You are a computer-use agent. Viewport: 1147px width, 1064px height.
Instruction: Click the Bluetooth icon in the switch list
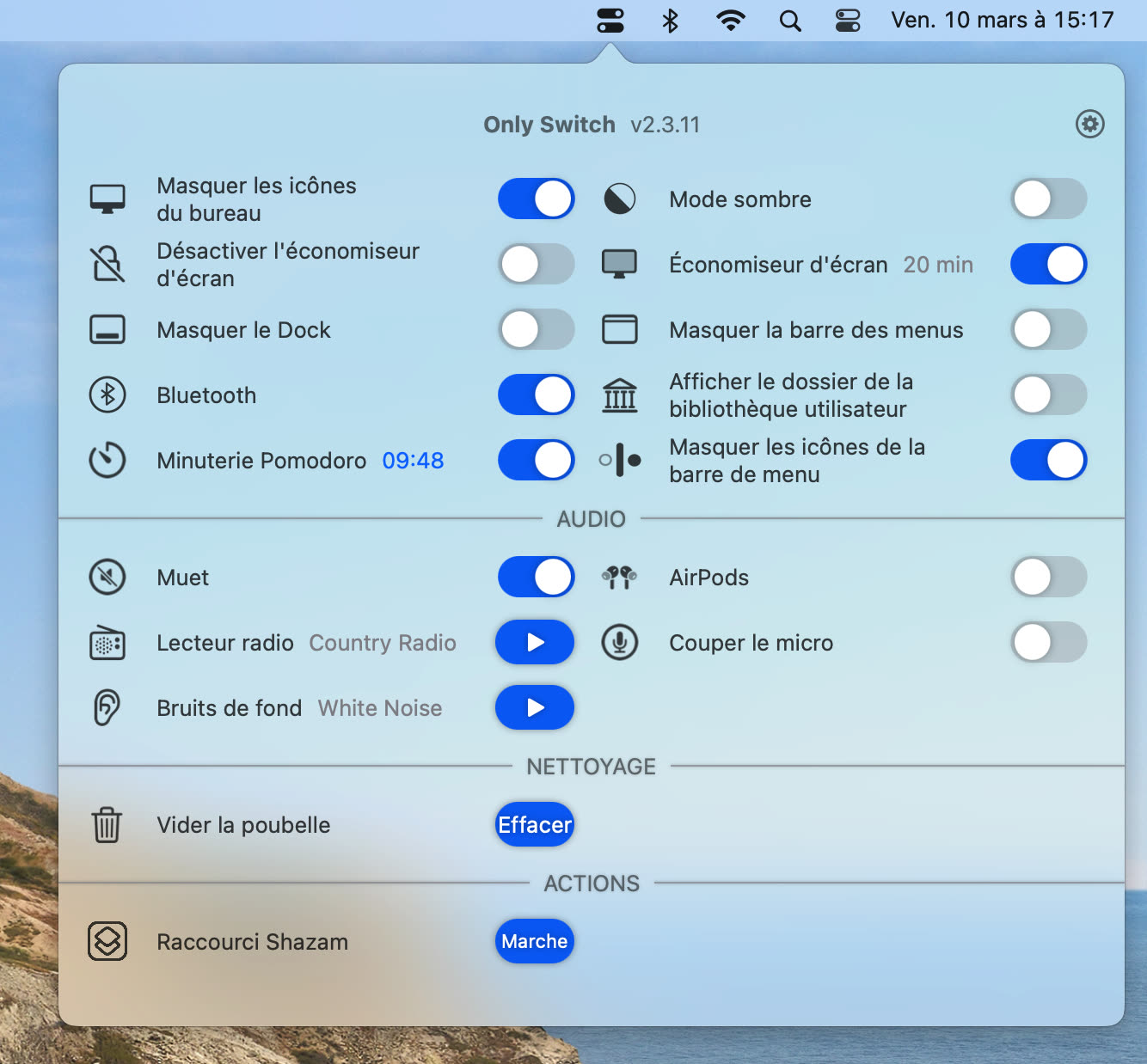[x=107, y=394]
